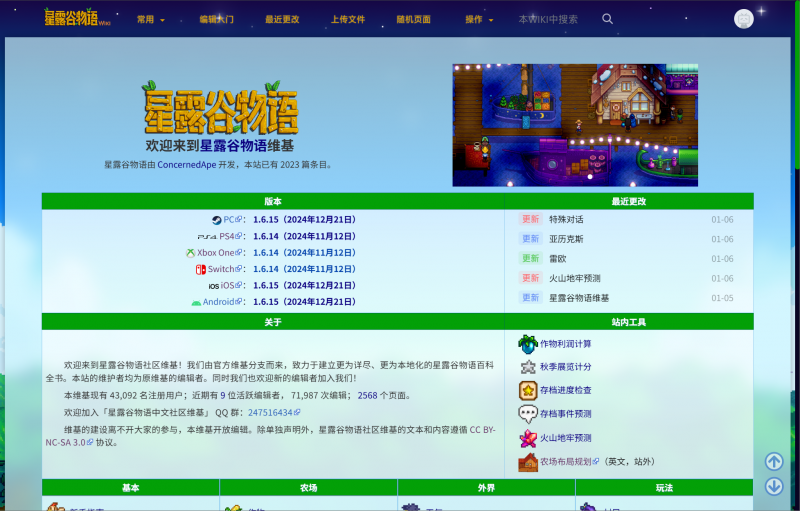Open Xbox One version 1.6.14 link
Image resolution: width=800 pixels, height=511 pixels.
[x=304, y=252]
